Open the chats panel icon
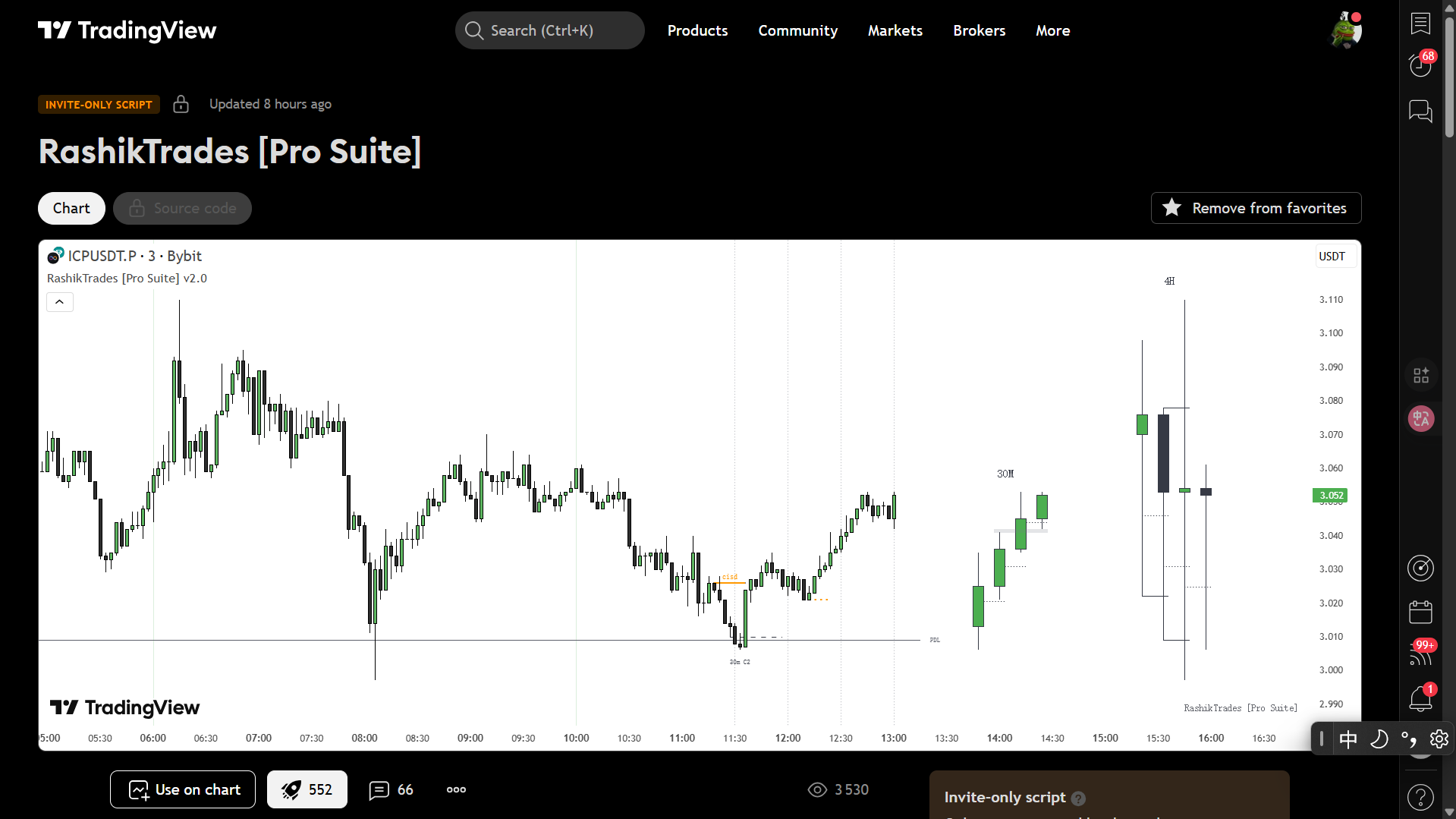Screen dimensions: 1456x819 pos(1420,112)
